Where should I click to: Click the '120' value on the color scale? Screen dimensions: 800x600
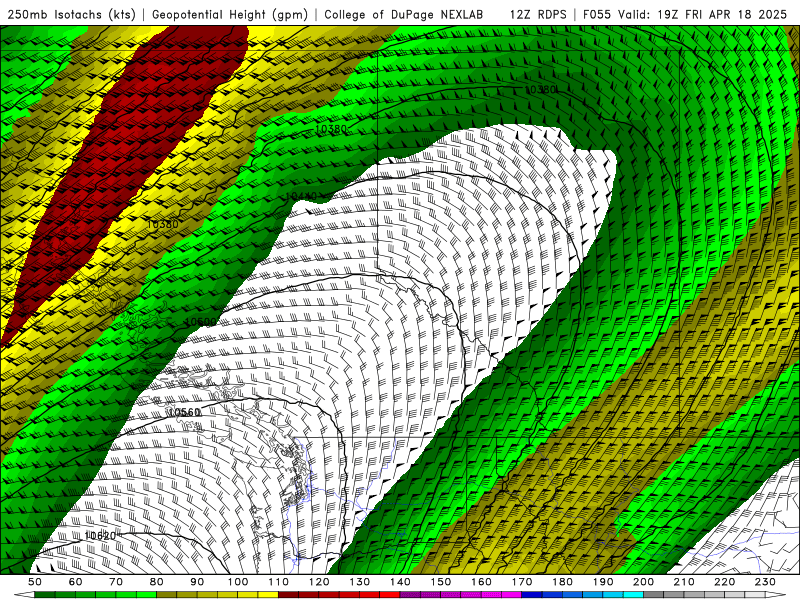319,582
